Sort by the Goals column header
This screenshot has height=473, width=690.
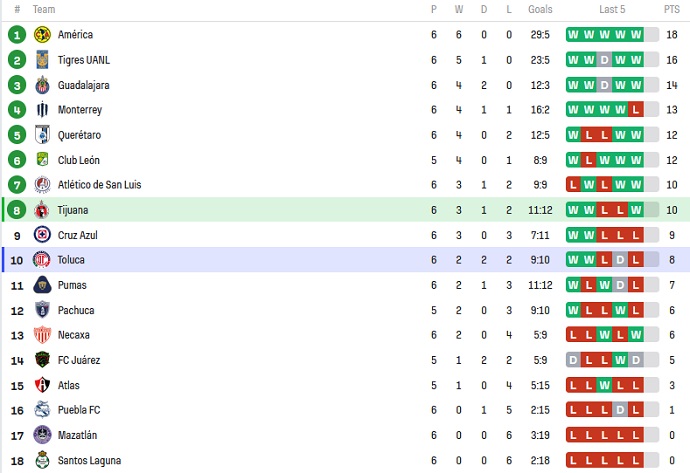click(x=540, y=9)
